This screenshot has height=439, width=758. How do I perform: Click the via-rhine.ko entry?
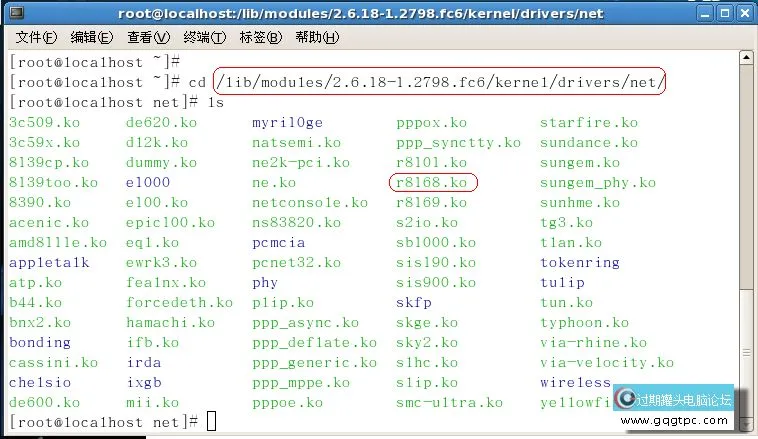(594, 343)
